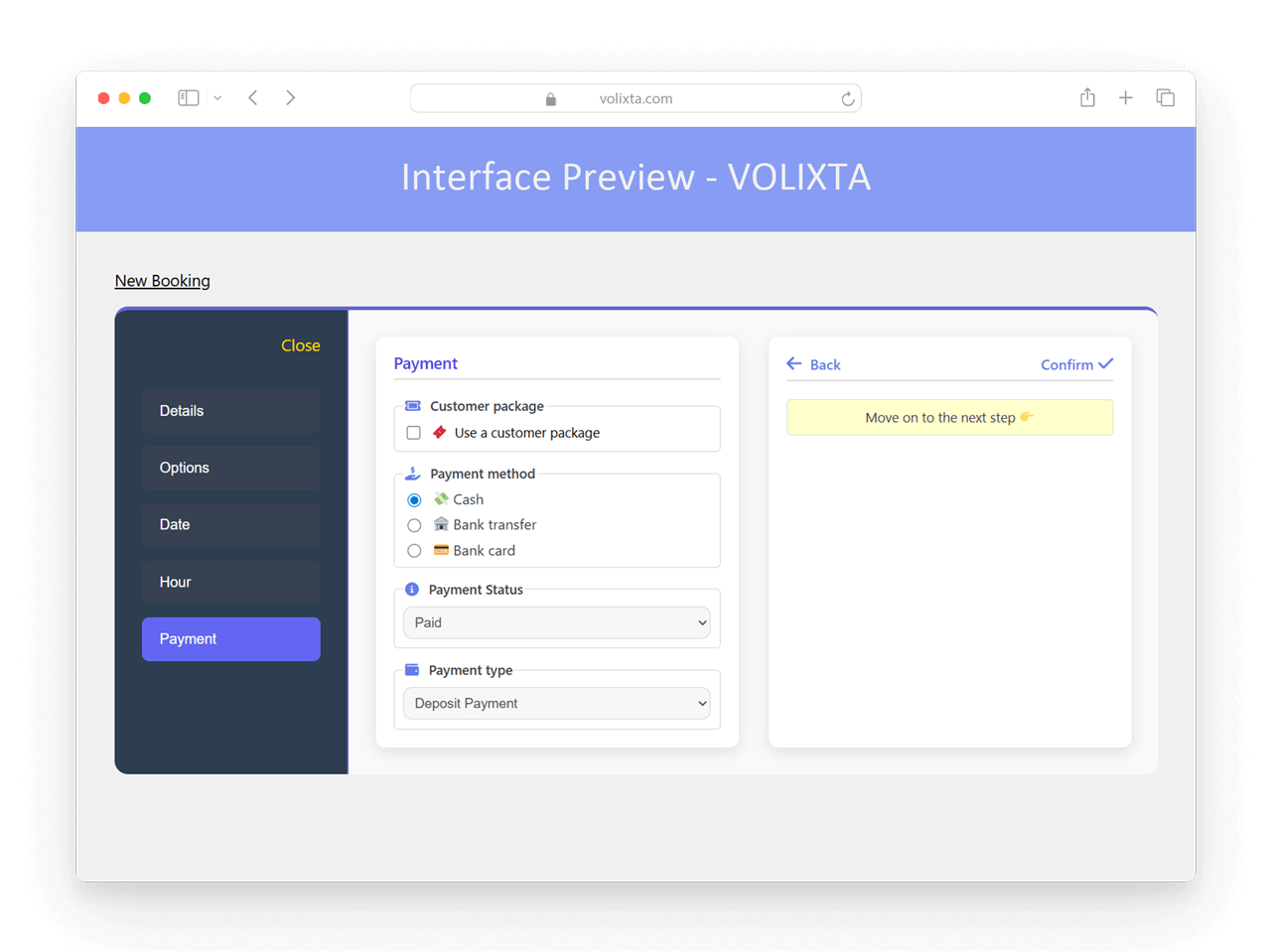1271x952 pixels.
Task: Click the Move on to next step notice
Action: click(x=950, y=417)
